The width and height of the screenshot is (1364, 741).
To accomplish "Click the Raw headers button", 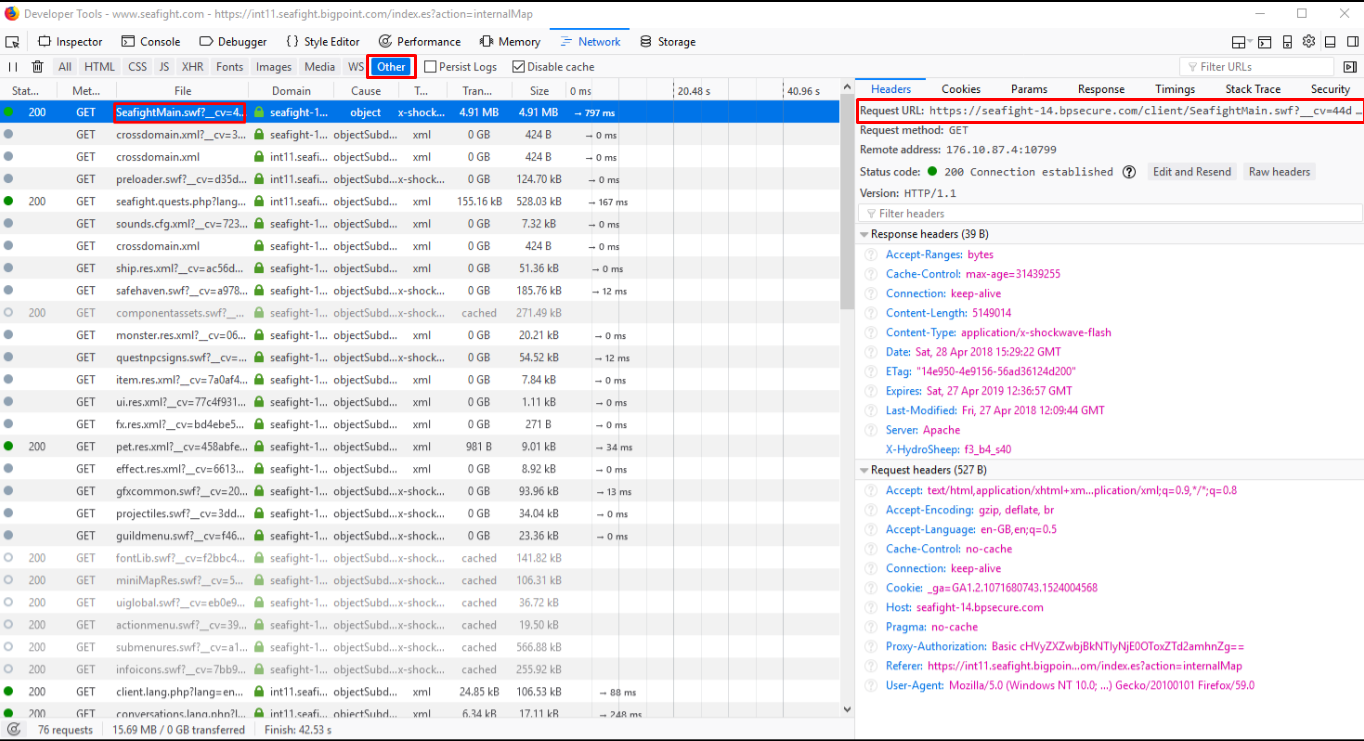I will click(1279, 172).
